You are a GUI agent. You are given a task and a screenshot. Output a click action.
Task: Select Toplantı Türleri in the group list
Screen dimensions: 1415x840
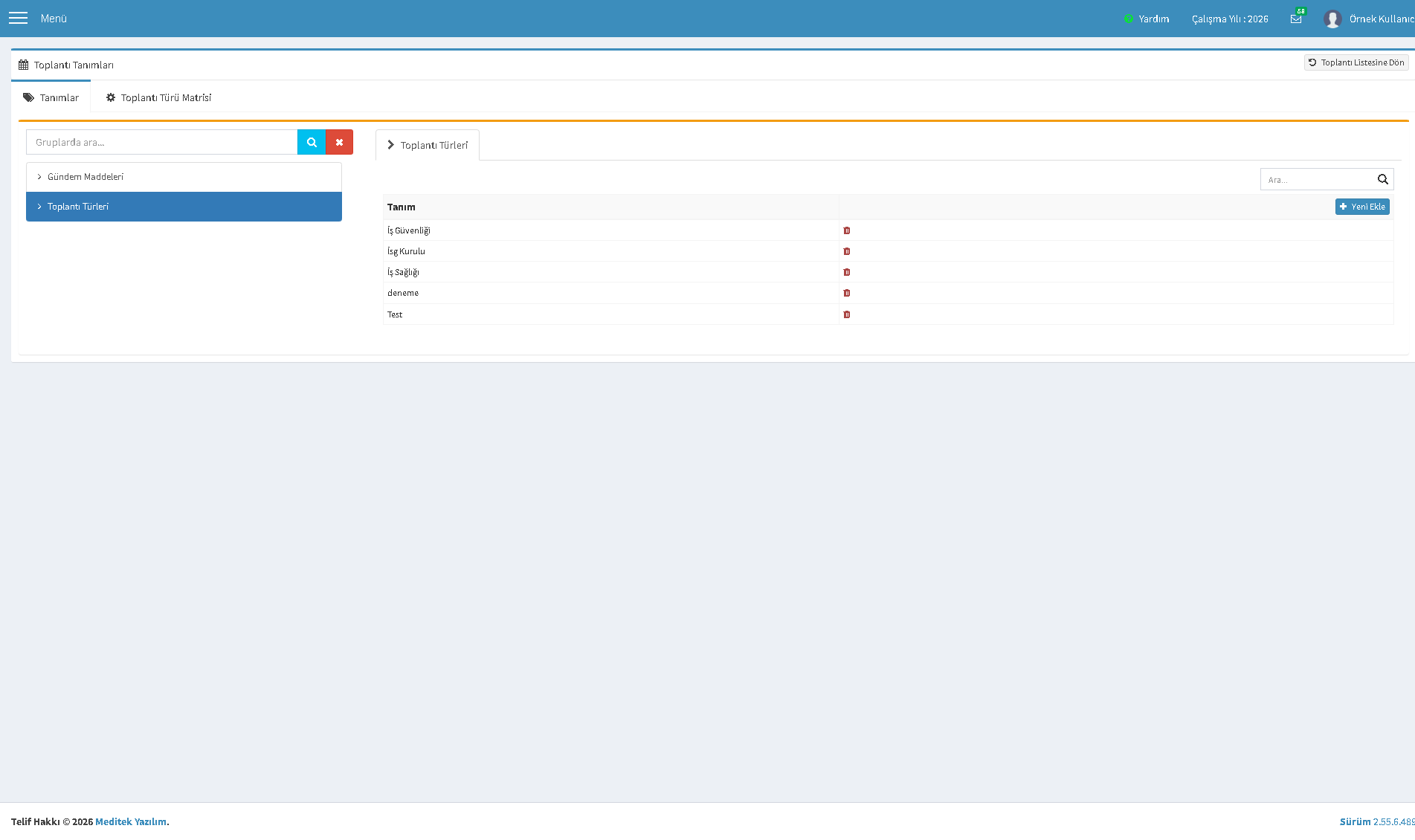(184, 207)
